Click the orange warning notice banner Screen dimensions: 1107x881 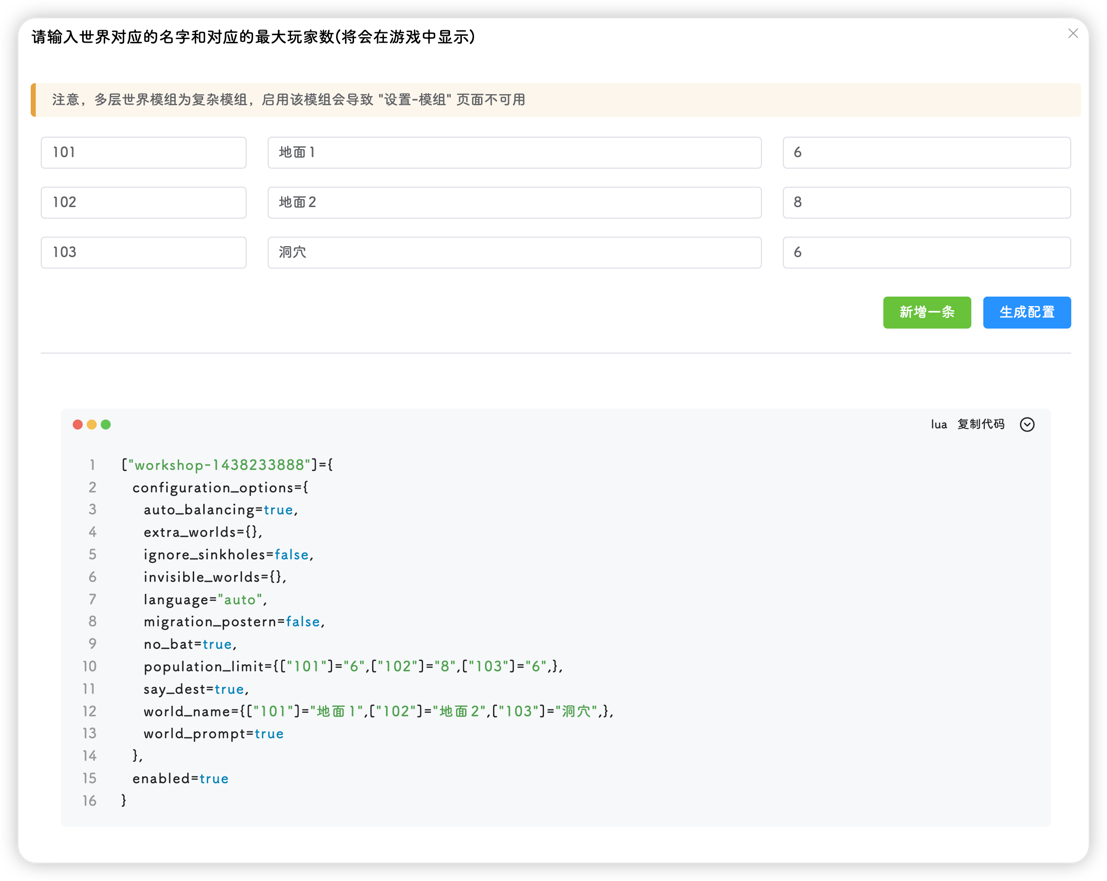click(x=555, y=100)
